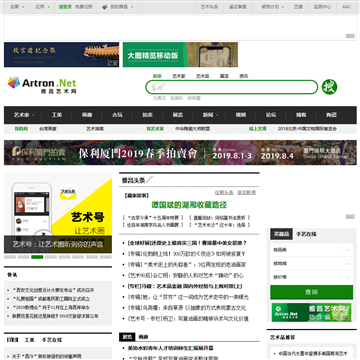
Task: Open 艺术头条 in the top bar
Action: coord(209,7)
